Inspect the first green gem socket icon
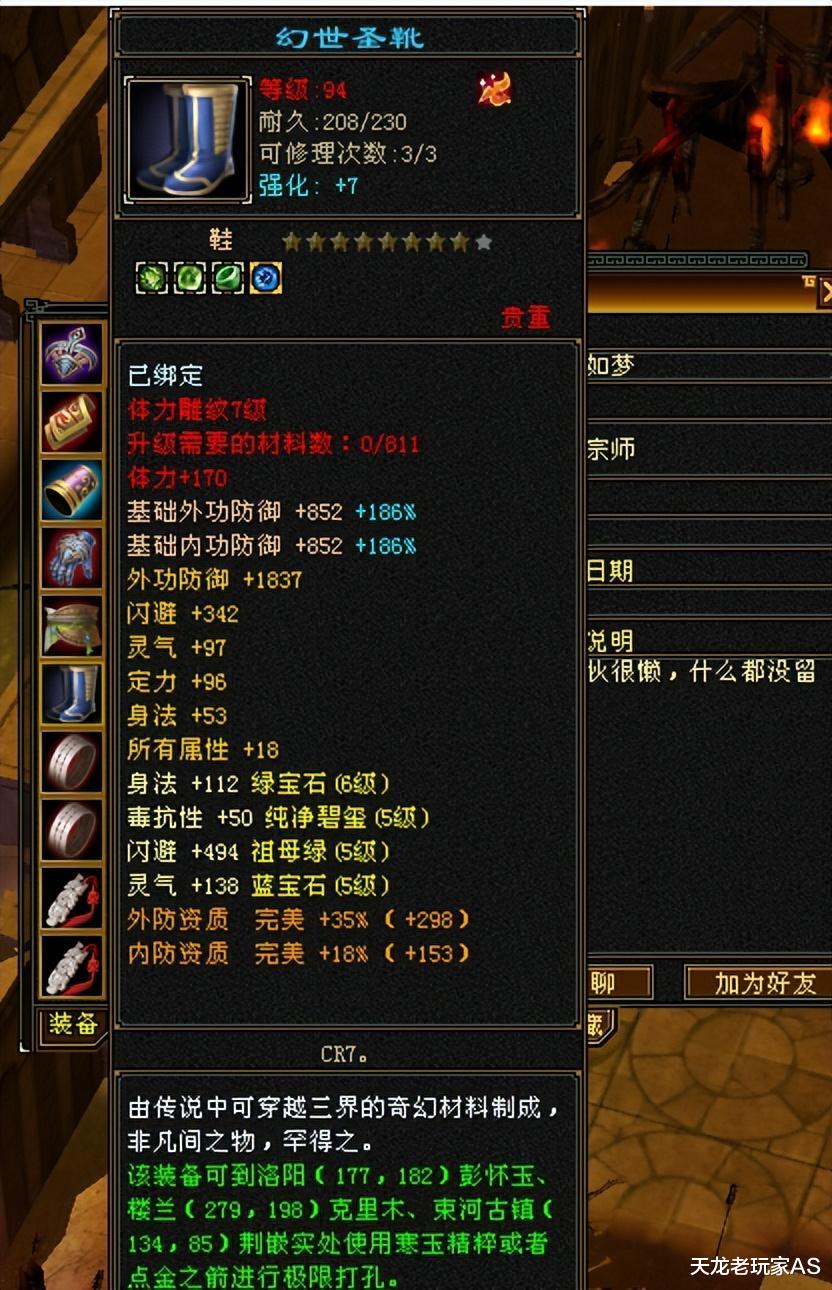This screenshot has width=832, height=1290. (152, 278)
